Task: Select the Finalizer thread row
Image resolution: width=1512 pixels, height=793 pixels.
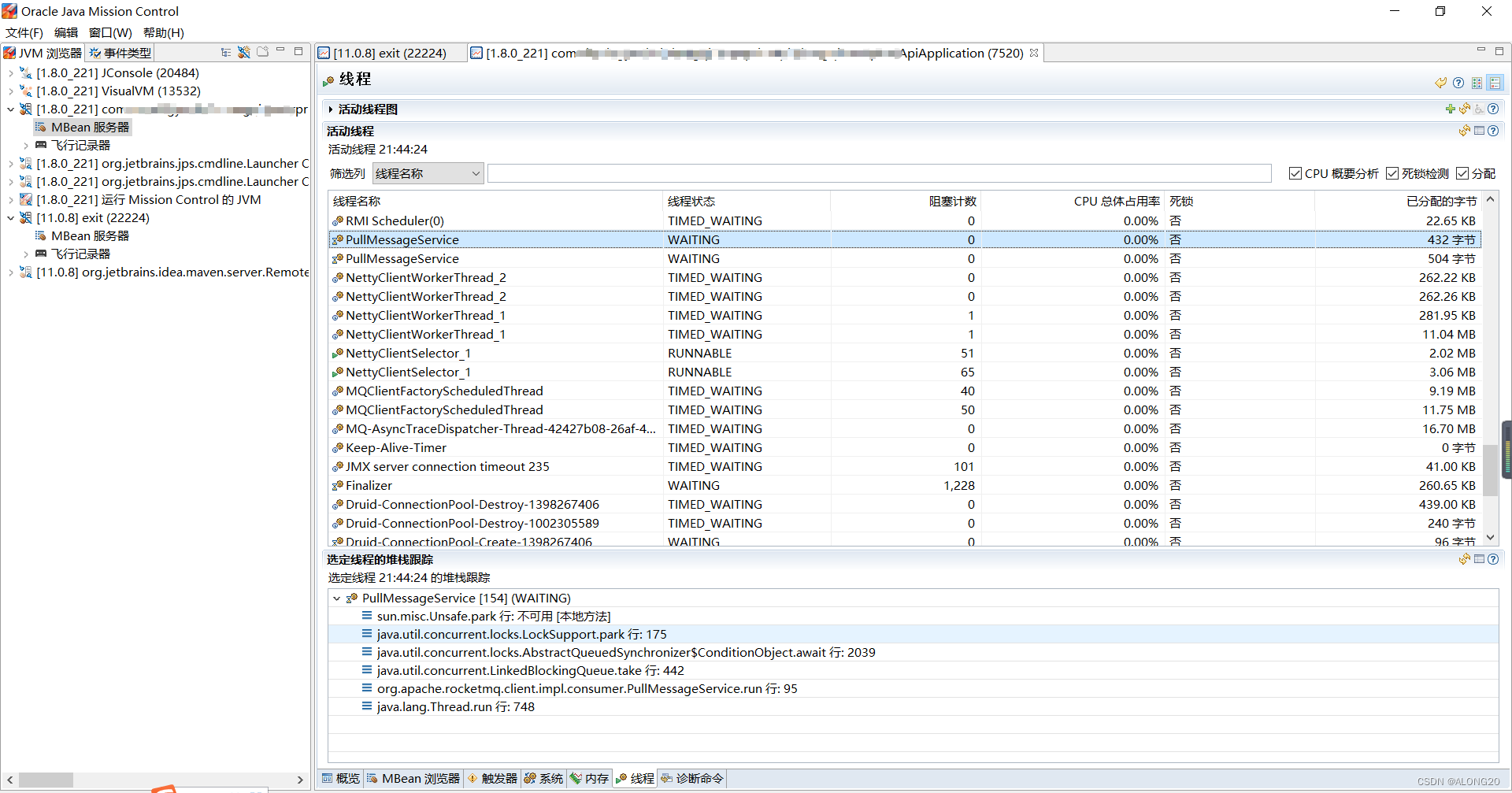Action: point(905,485)
